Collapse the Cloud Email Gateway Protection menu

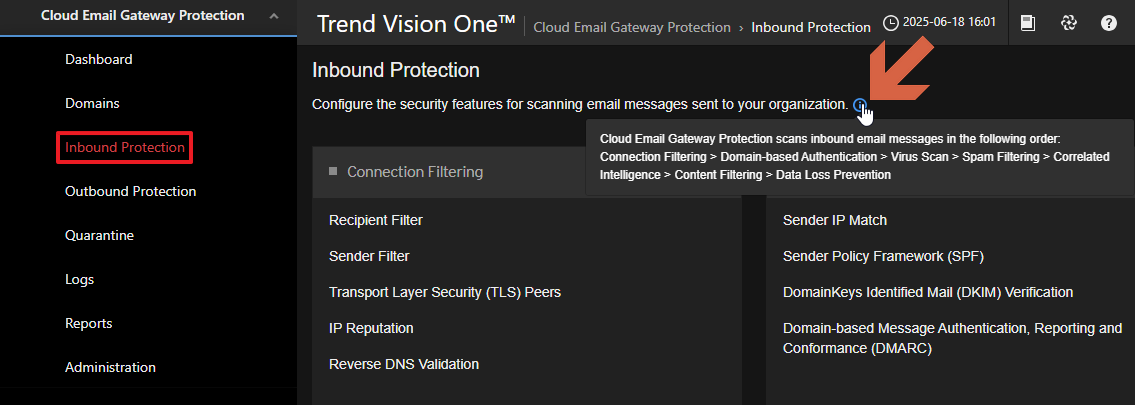pos(274,16)
